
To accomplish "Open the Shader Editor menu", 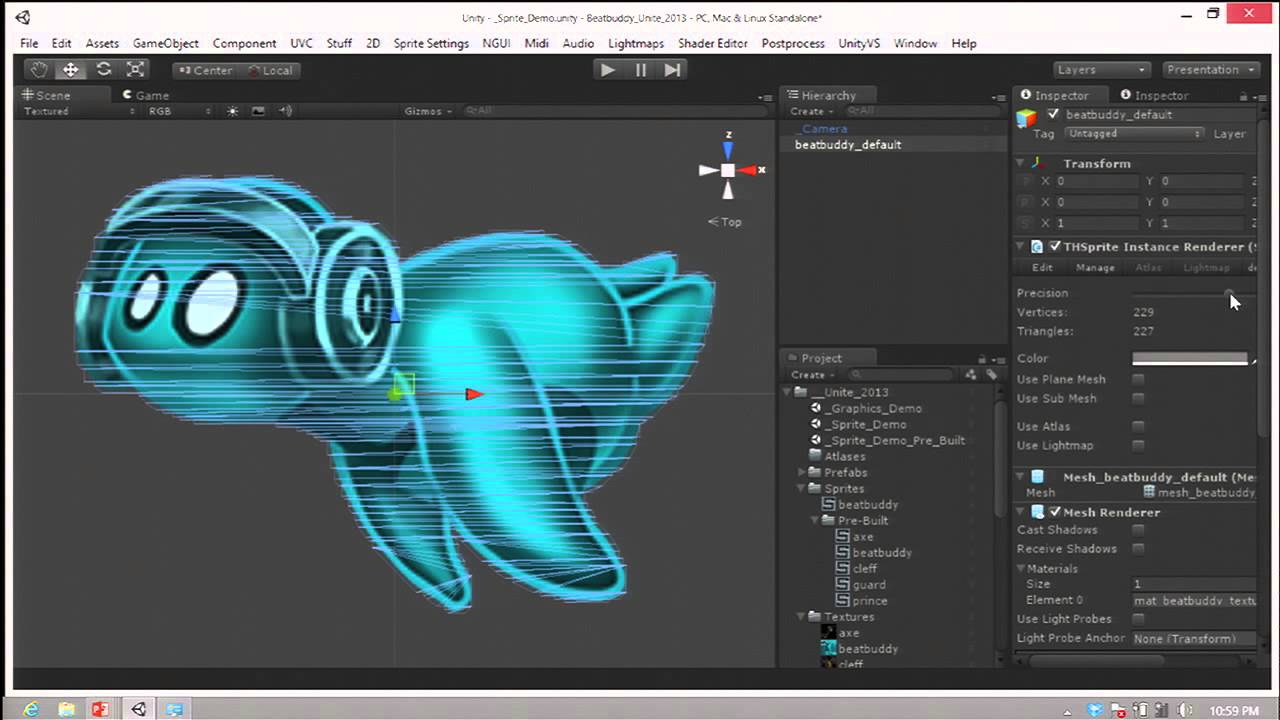I will pyautogui.click(x=713, y=43).
